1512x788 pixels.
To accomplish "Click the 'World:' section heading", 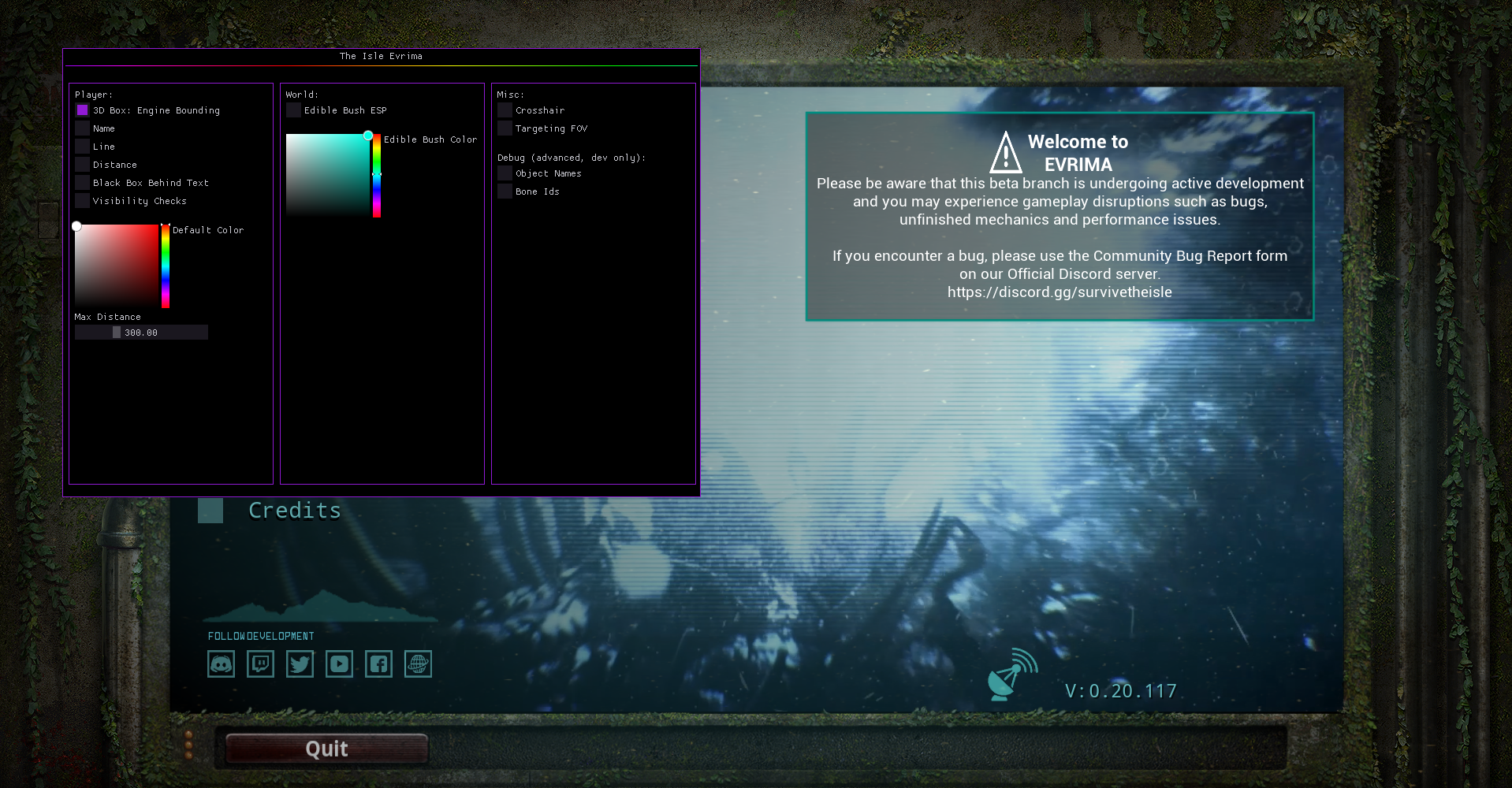I will [x=302, y=95].
